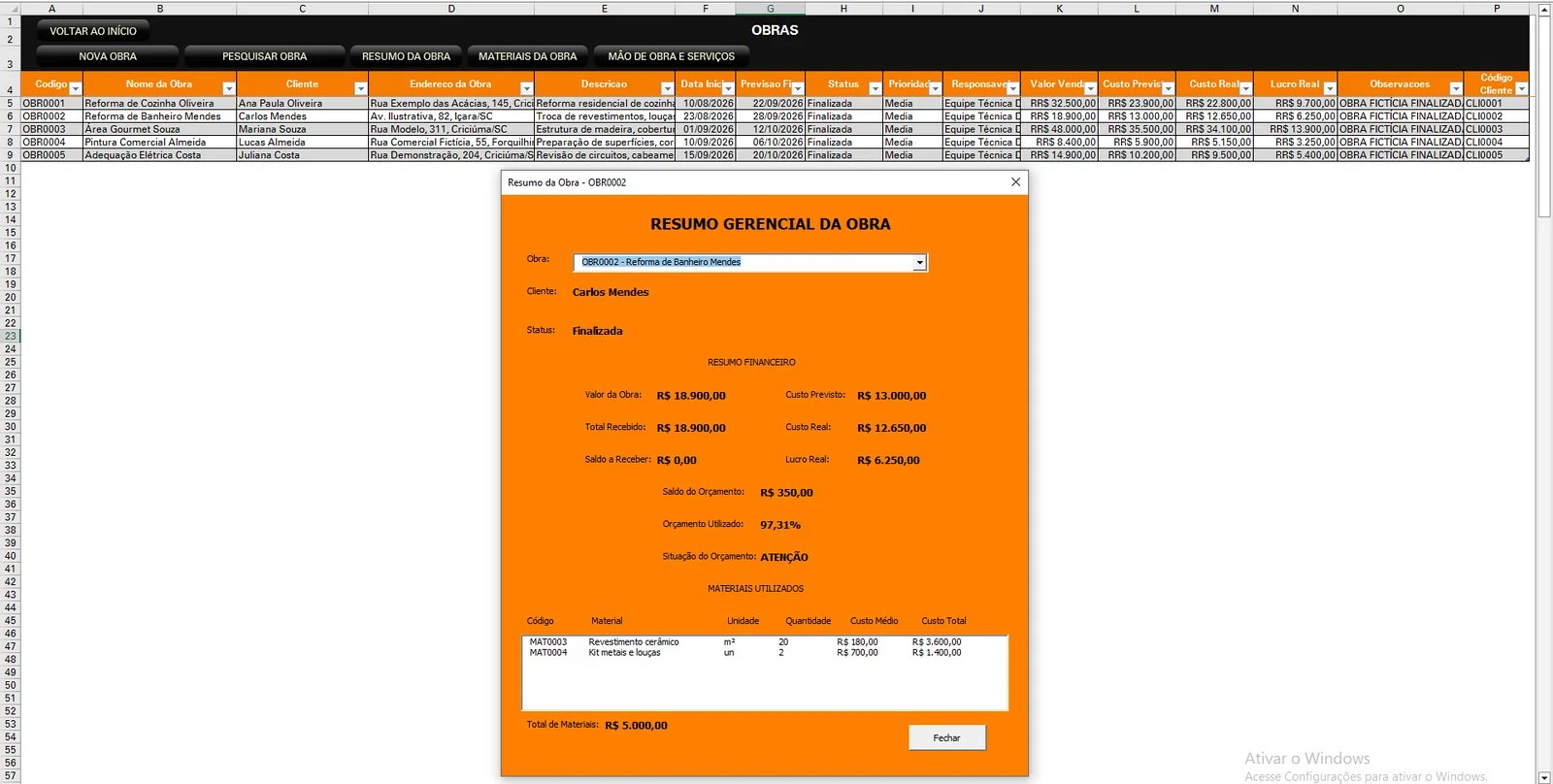Viewport: 1553px width, 784px height.
Task: Open the Data Inicio filter arrow
Action: pyautogui.click(x=728, y=89)
